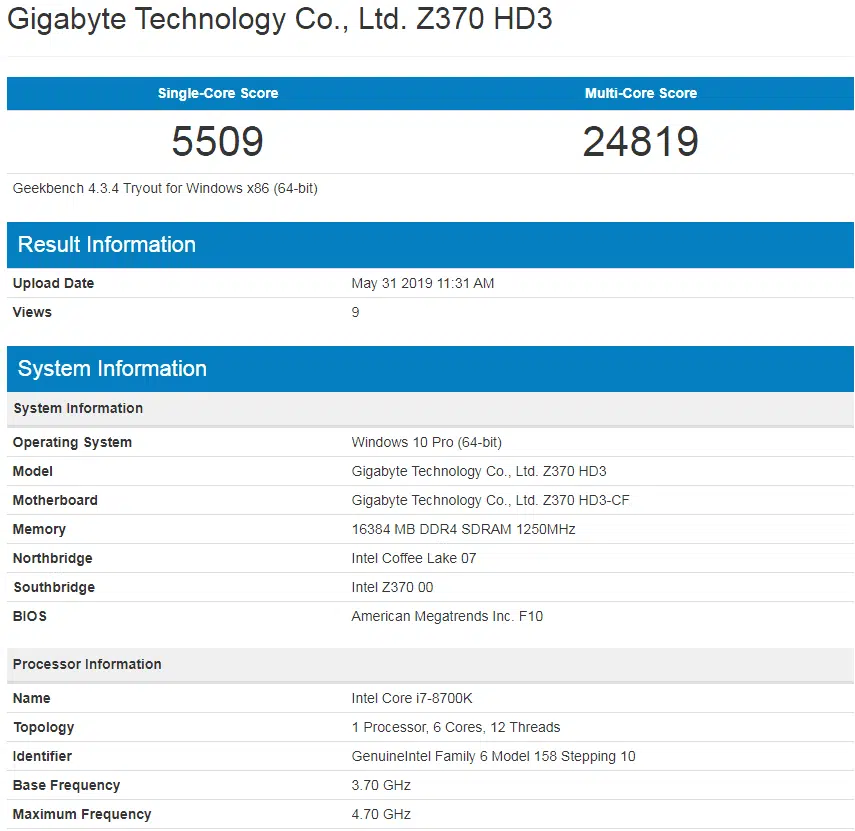Click the "Processor Information" table subheading

tap(430, 665)
